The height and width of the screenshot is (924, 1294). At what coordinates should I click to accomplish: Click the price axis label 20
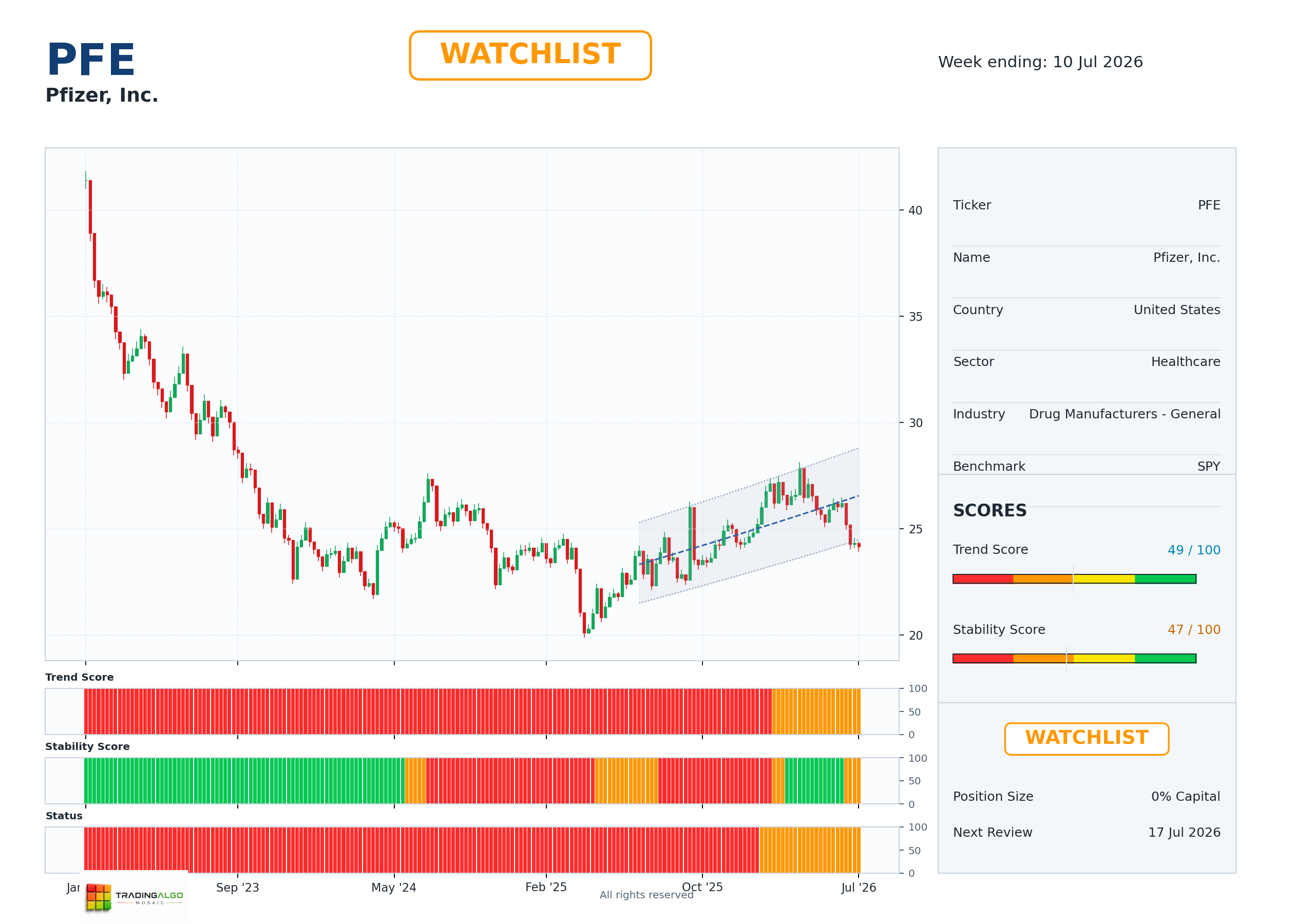pos(915,636)
